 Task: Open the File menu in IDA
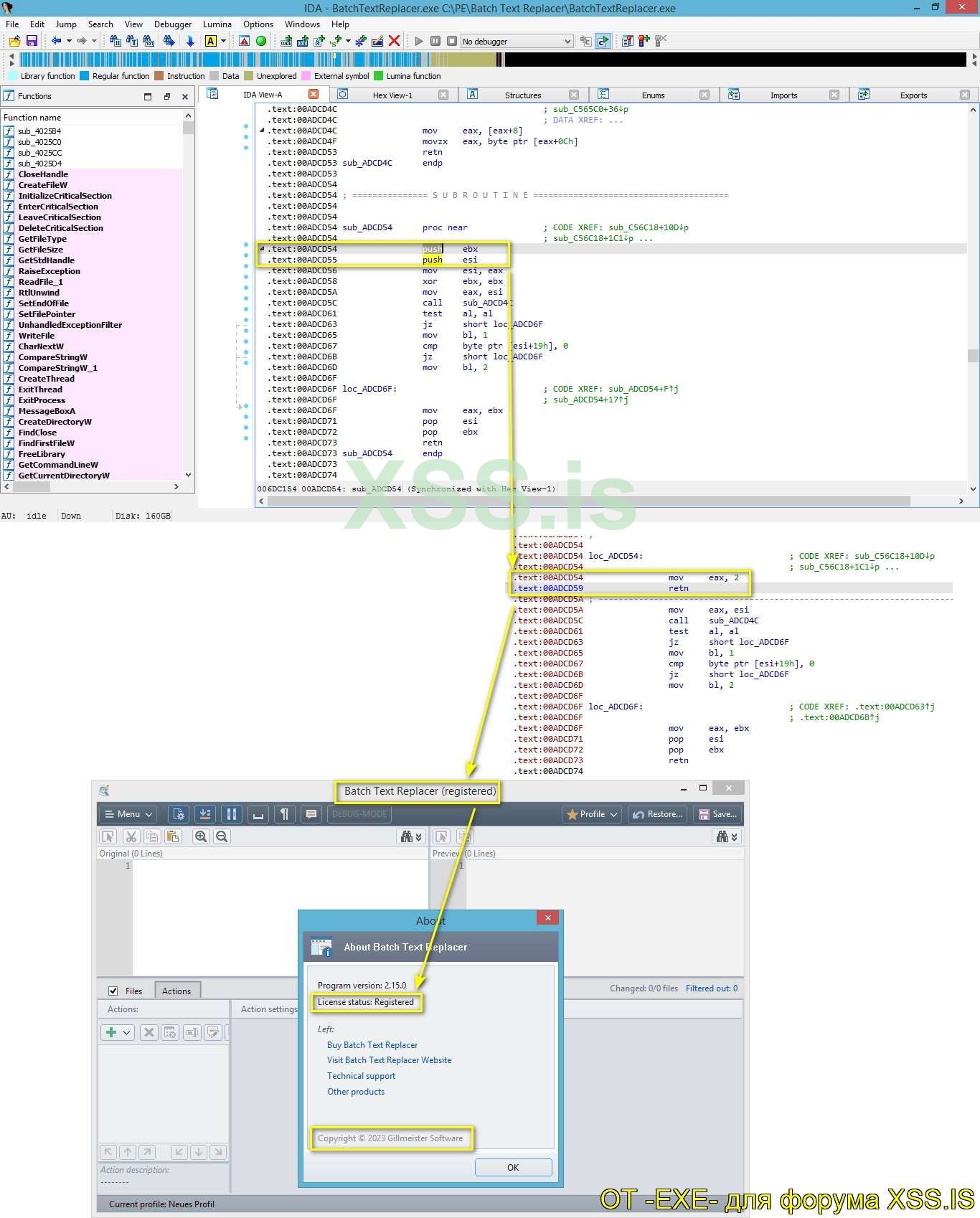coord(12,24)
